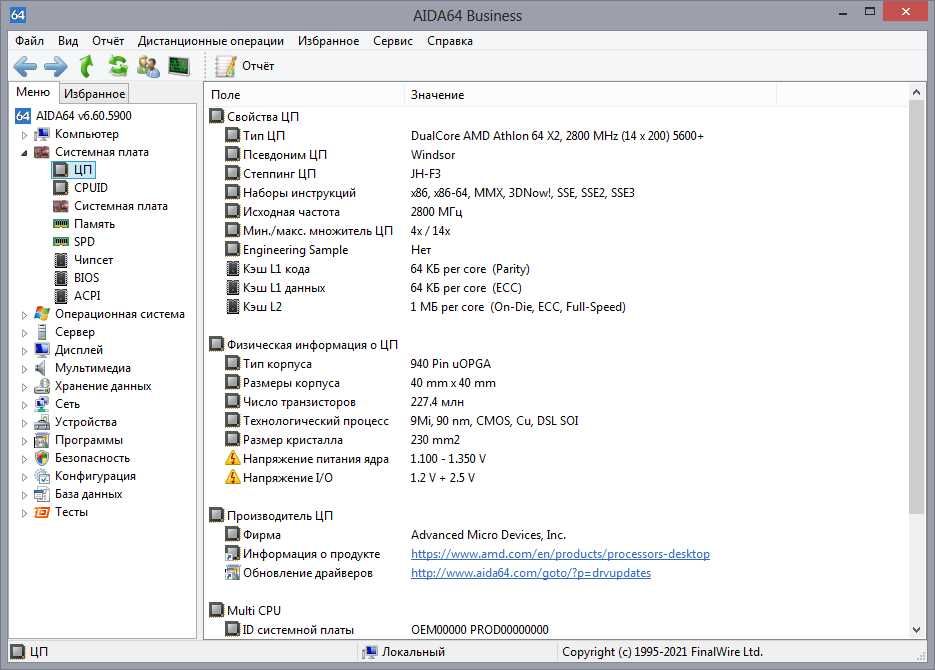
Task: Expand the Программы tree node
Action: coord(24,441)
